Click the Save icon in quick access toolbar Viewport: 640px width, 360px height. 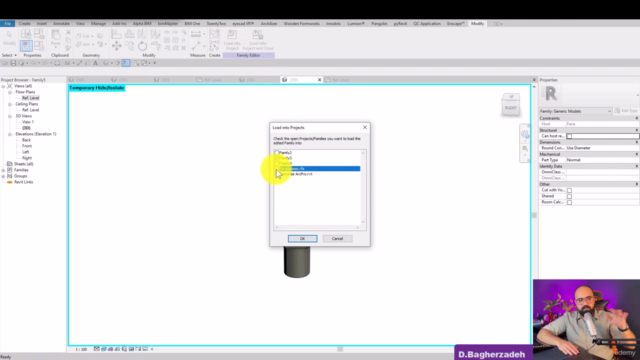coord(13,63)
